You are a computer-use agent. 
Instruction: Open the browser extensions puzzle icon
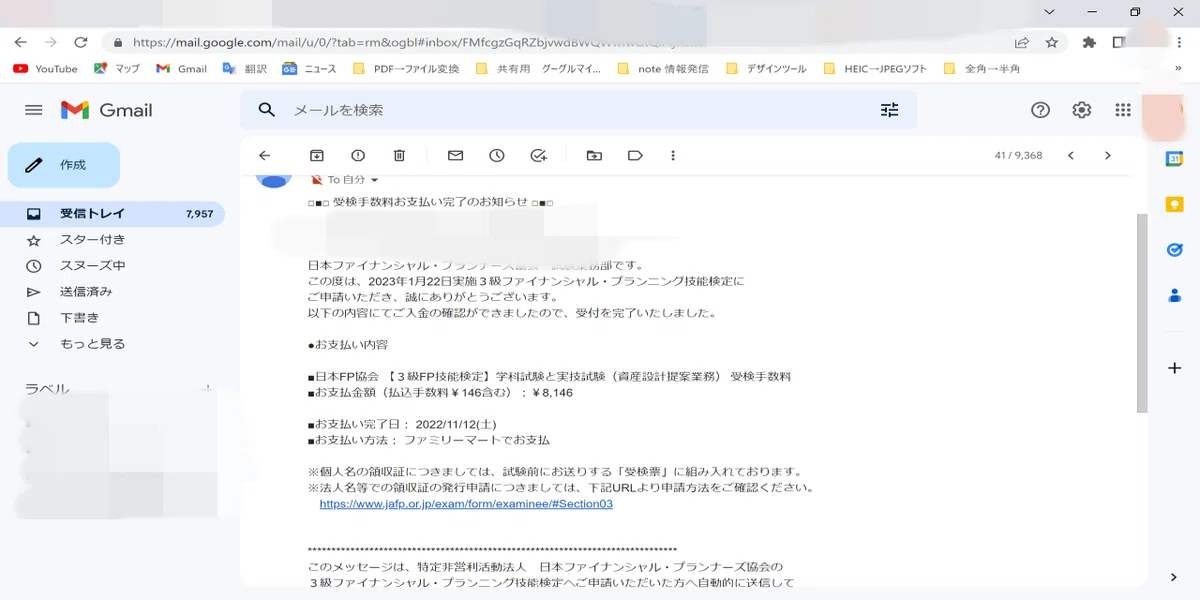pos(1090,43)
